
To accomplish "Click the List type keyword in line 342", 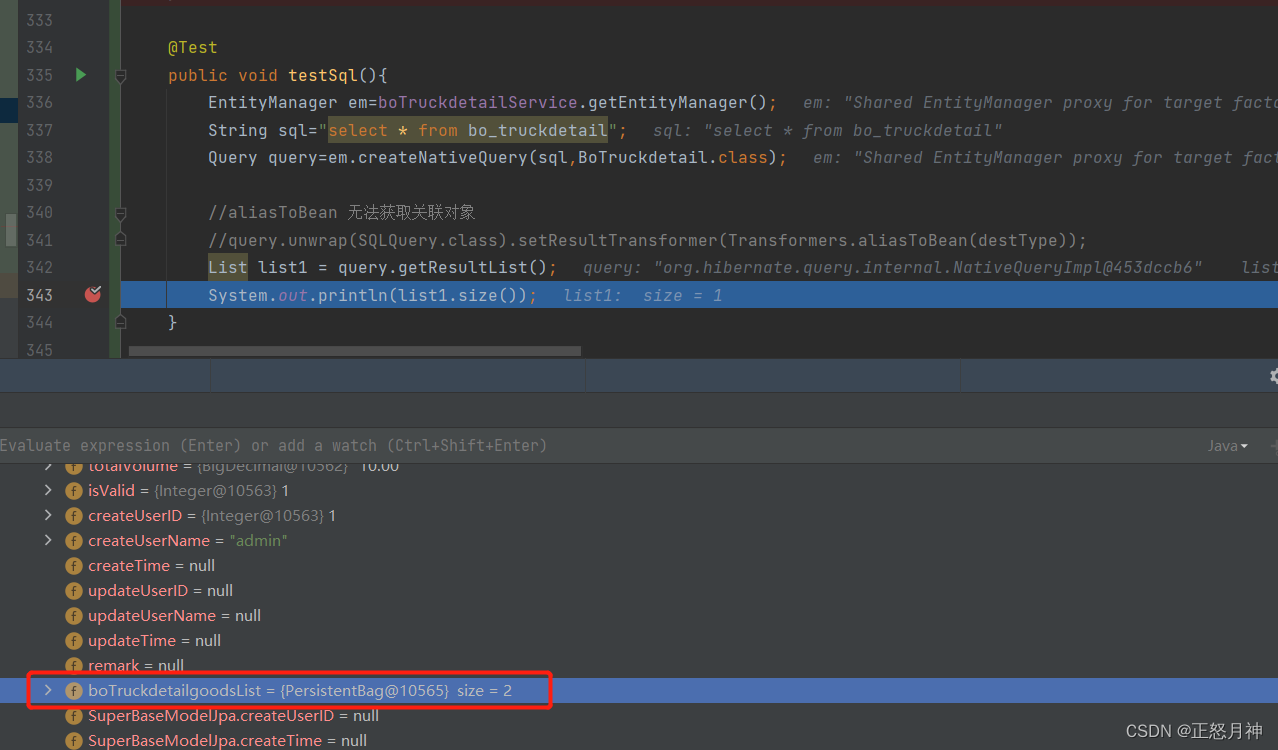I will pos(227,267).
